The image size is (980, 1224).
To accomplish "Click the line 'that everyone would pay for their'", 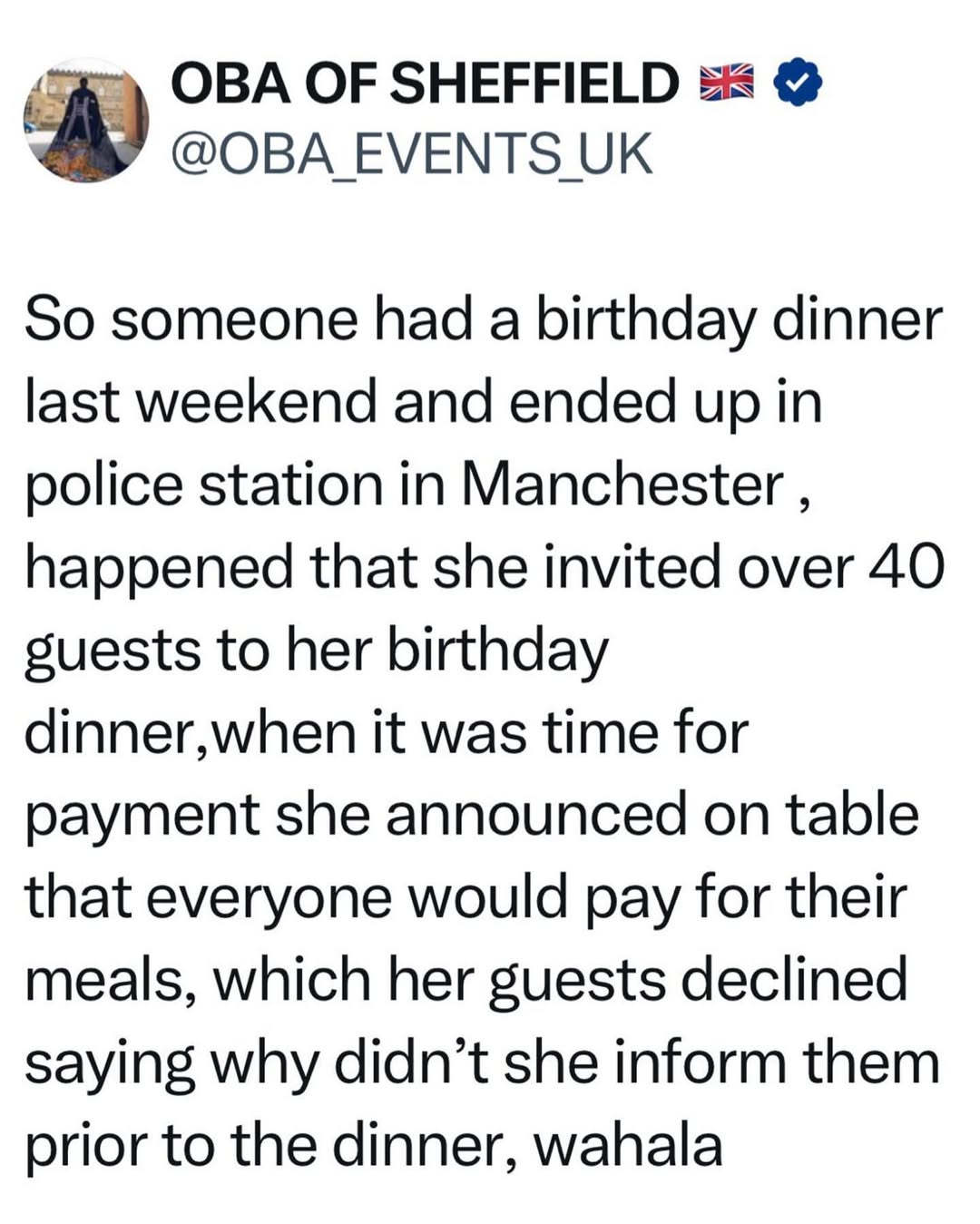I will (x=465, y=897).
